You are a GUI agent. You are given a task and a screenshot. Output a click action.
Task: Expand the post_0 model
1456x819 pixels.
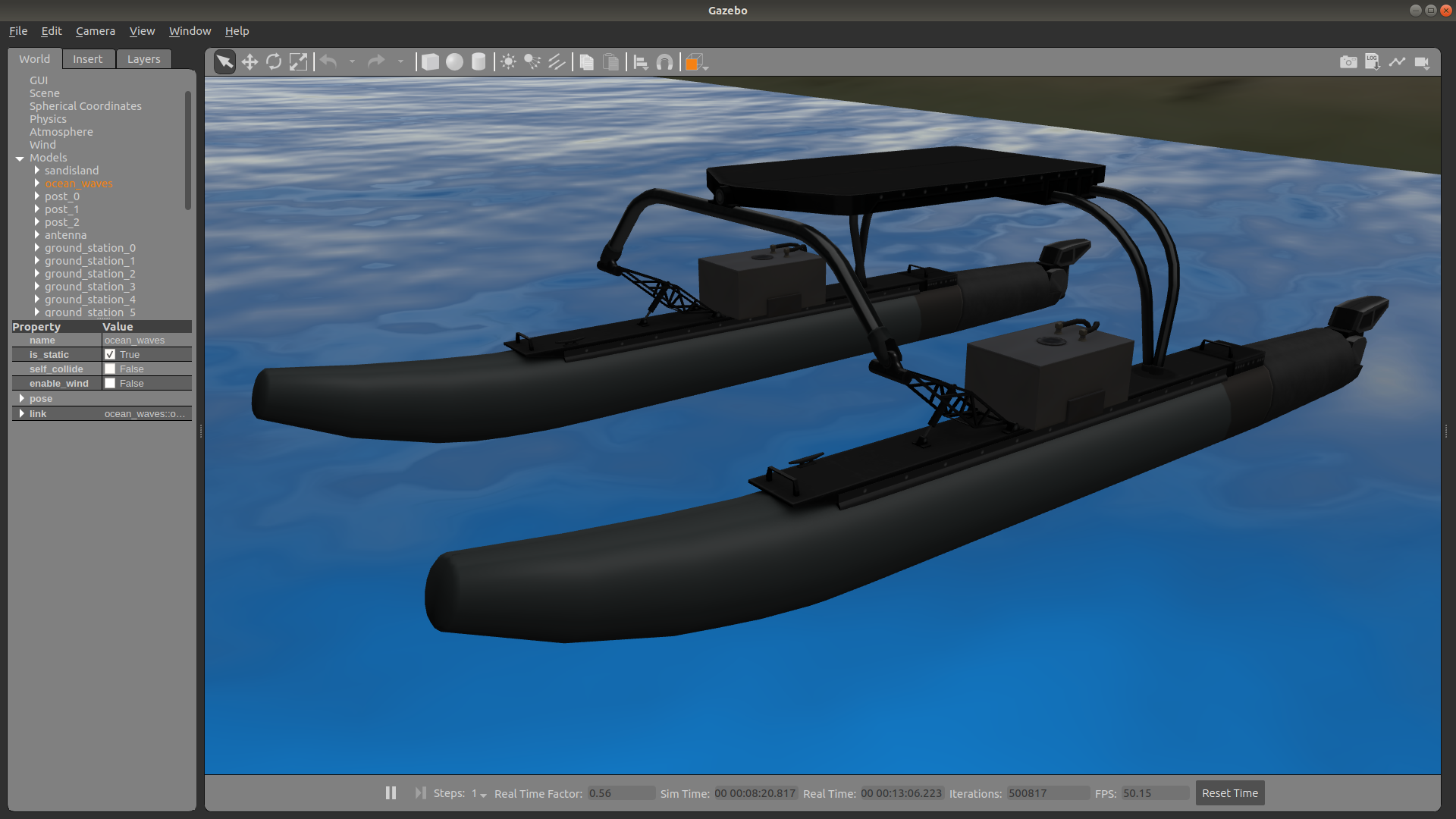click(36, 196)
